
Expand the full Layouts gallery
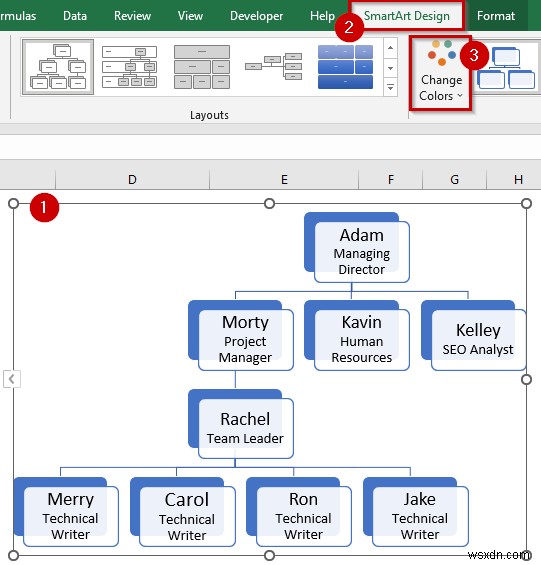coord(391,87)
